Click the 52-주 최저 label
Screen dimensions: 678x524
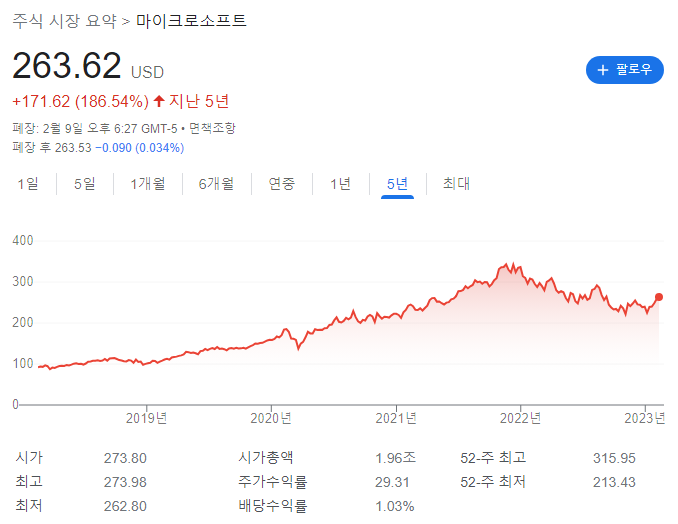(493, 482)
